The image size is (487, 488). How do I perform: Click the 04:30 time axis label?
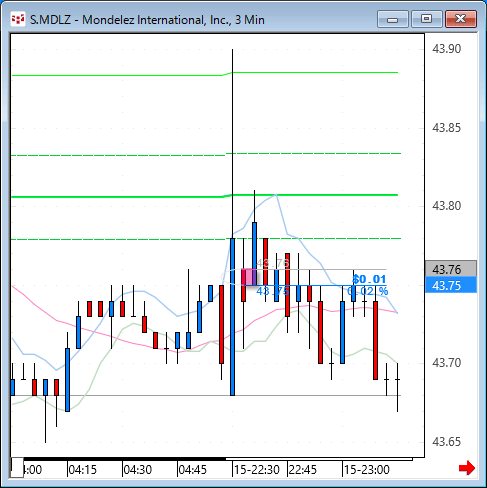[138, 470]
